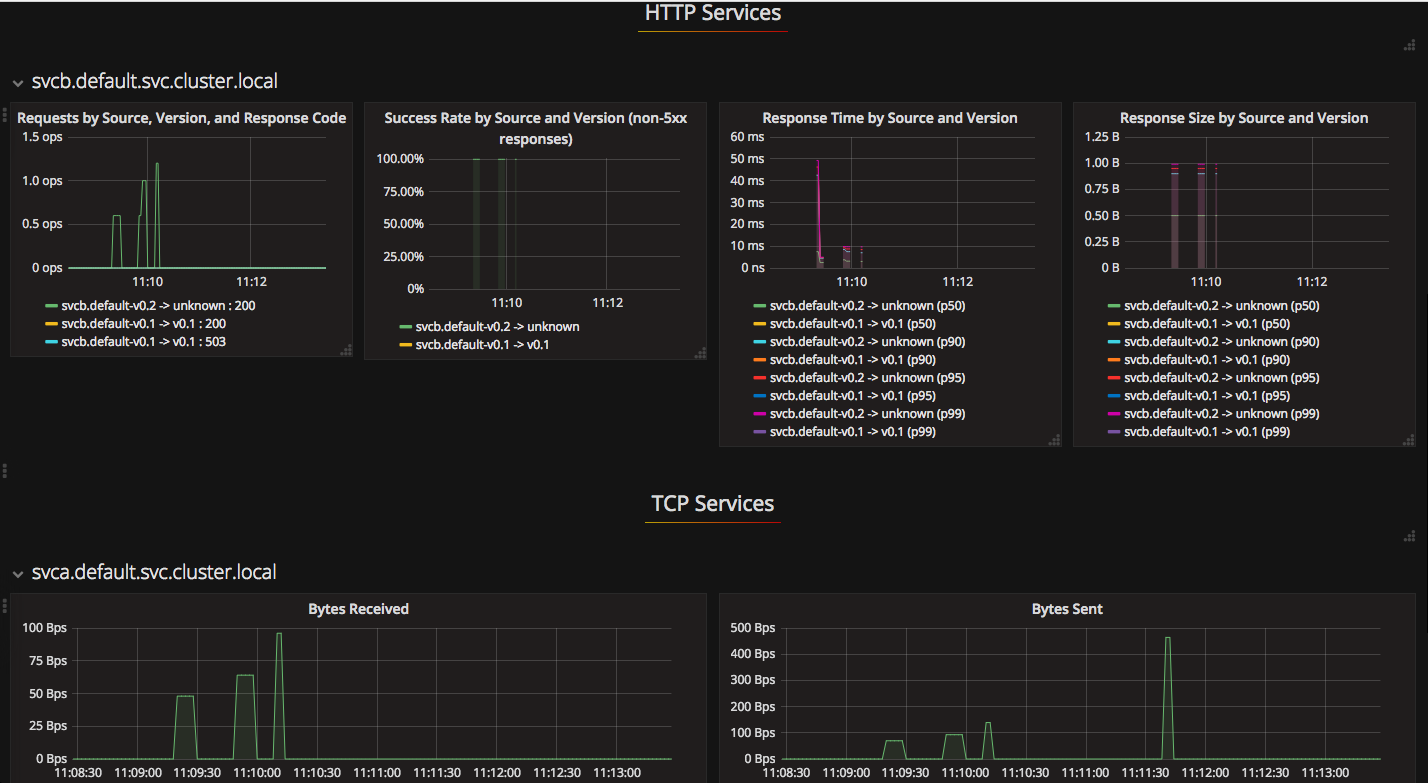Click the row drag handle left of the Requests panel

pyautogui.click(x=5, y=114)
